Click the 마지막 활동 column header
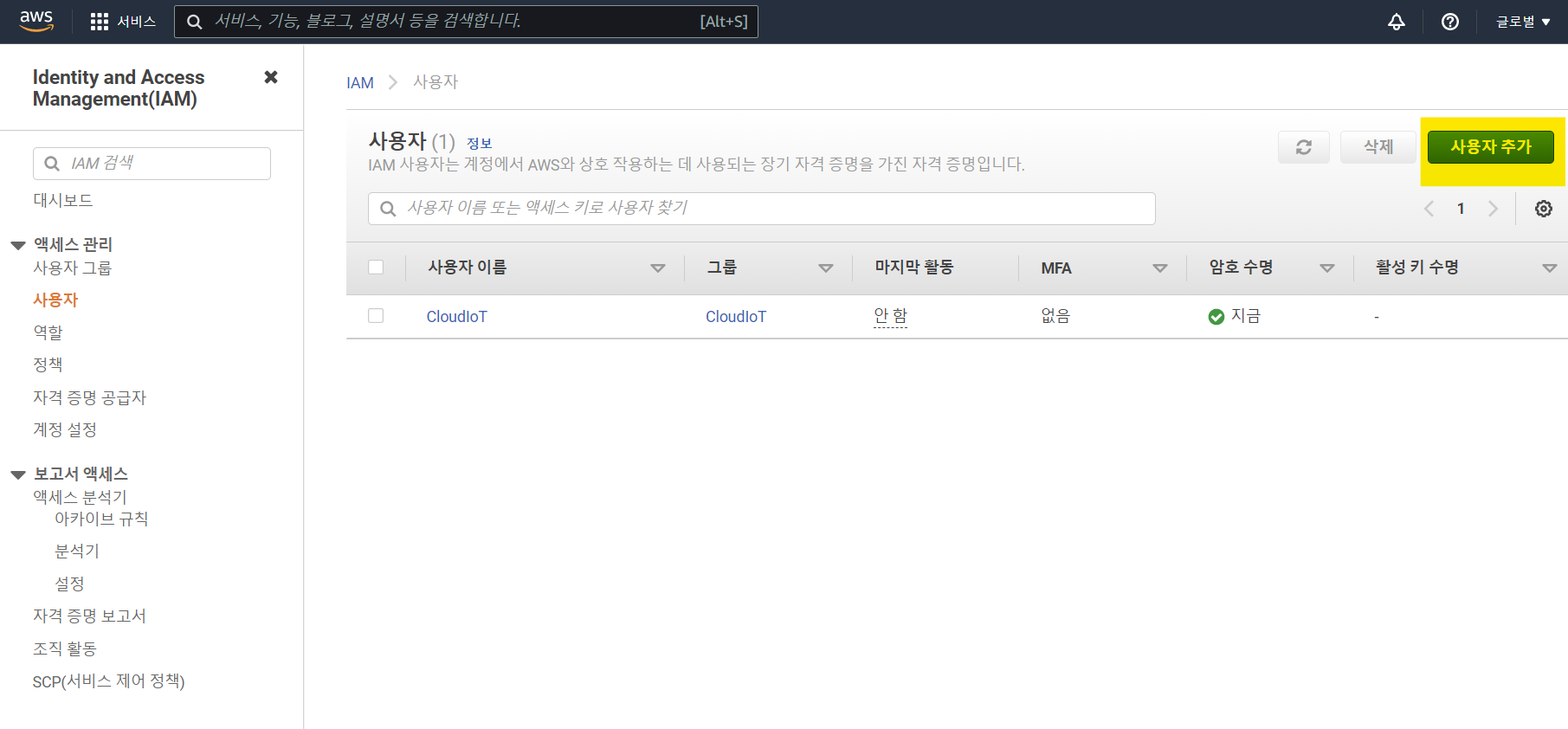Viewport: 1568px width, 729px height. (914, 268)
